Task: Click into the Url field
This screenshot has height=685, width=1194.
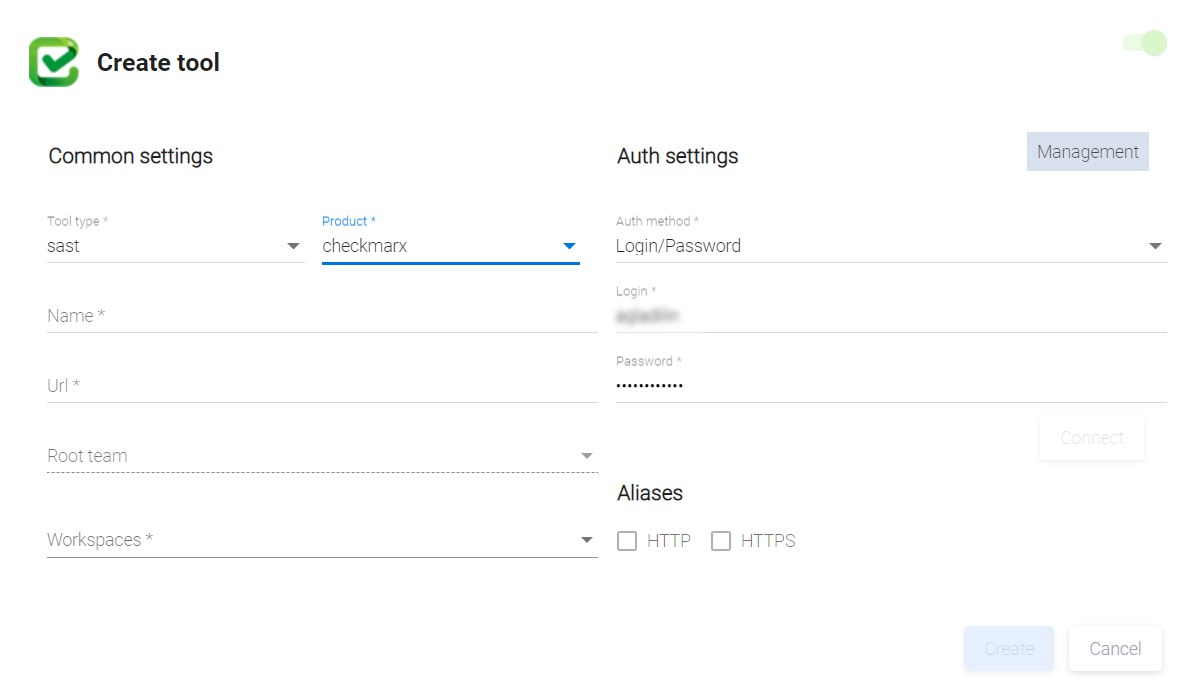Action: click(321, 386)
